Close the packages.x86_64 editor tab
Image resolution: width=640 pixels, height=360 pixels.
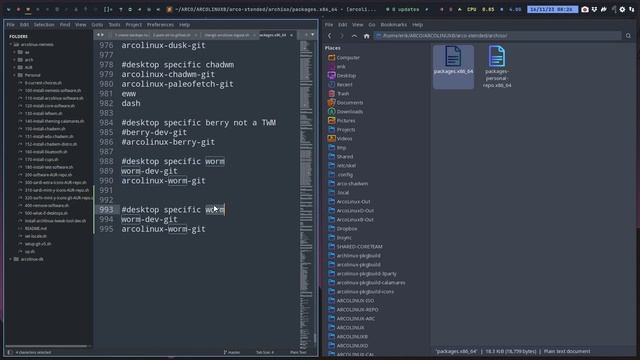291,35
